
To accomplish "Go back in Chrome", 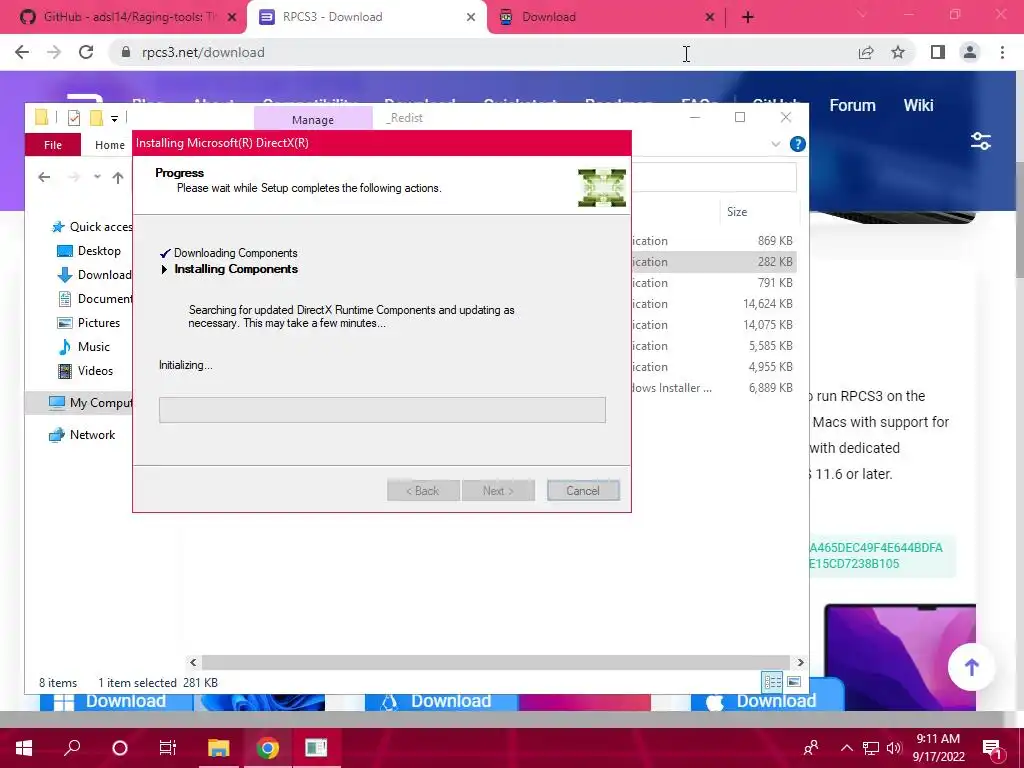I will (x=22, y=52).
